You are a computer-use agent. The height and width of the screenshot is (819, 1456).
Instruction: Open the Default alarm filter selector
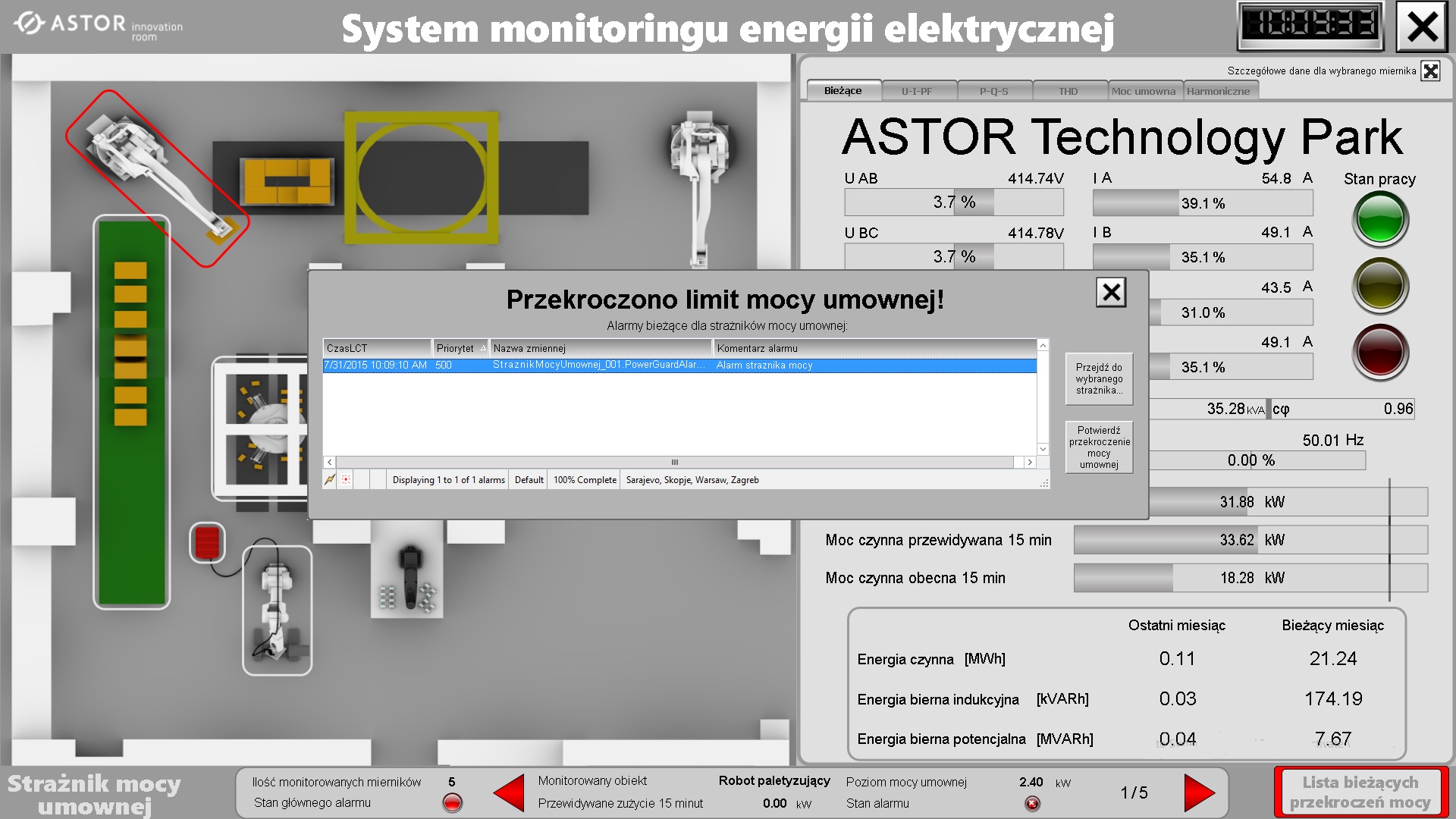[528, 479]
